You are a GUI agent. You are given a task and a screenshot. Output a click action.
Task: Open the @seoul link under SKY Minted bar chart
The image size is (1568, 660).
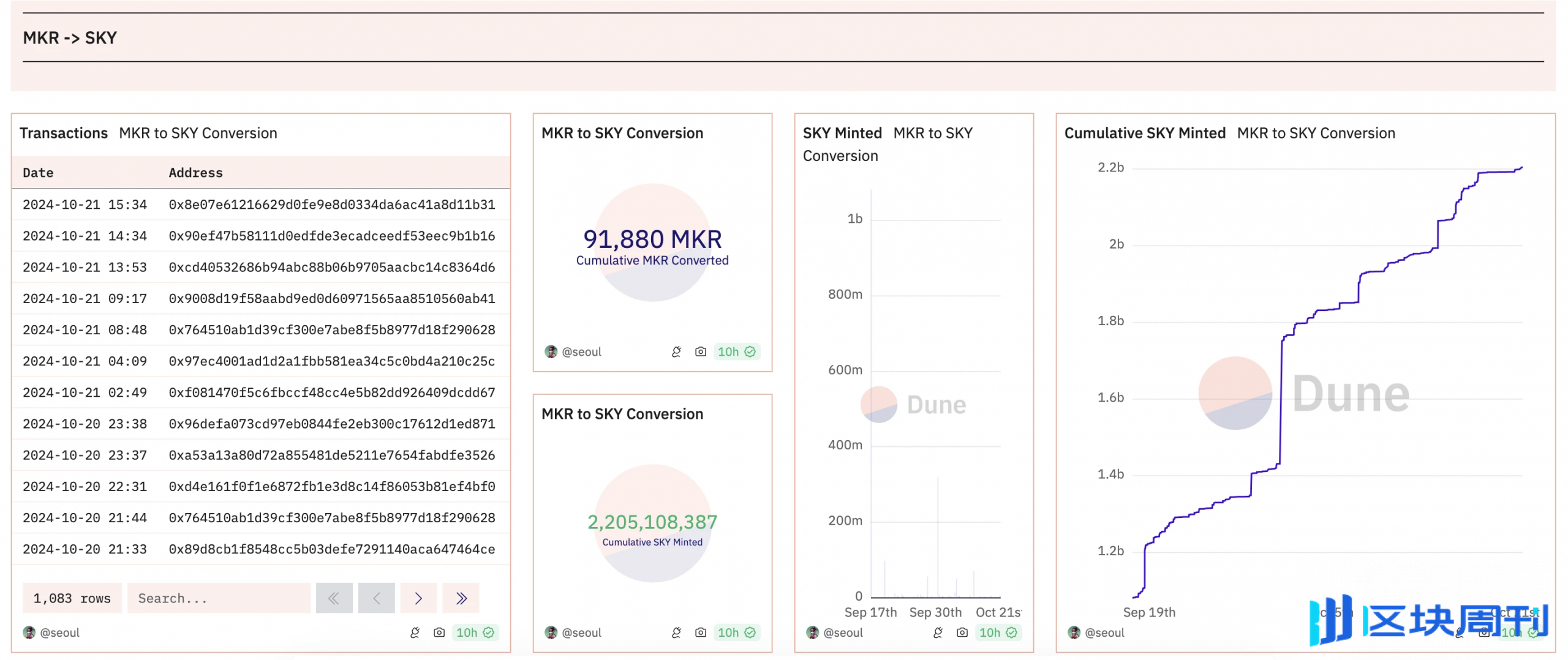pyautogui.click(x=843, y=632)
